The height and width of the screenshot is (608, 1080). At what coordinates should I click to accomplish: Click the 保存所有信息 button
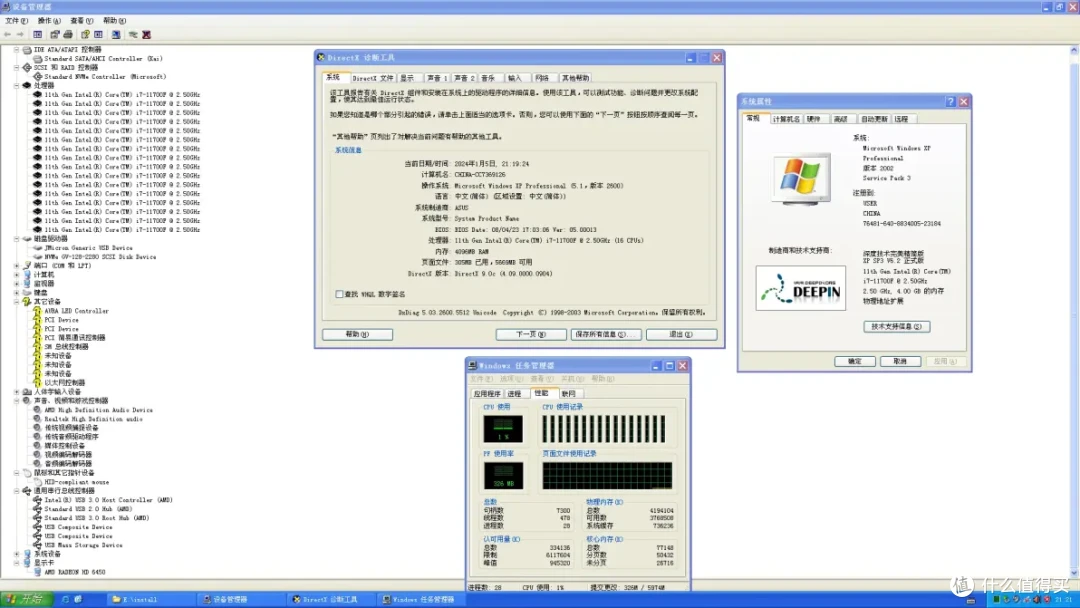605,335
